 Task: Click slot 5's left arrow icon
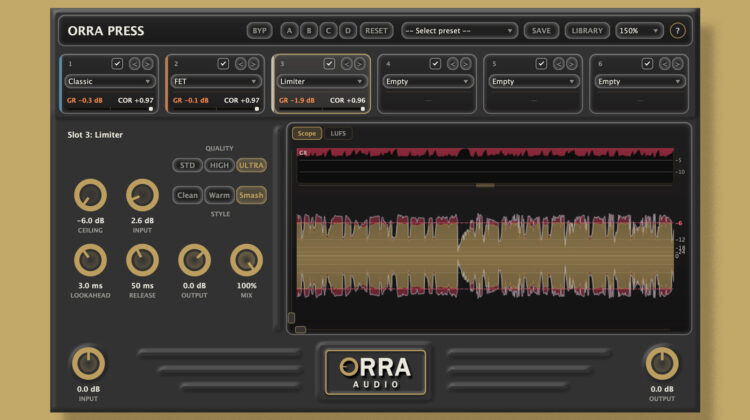pyautogui.click(x=559, y=64)
